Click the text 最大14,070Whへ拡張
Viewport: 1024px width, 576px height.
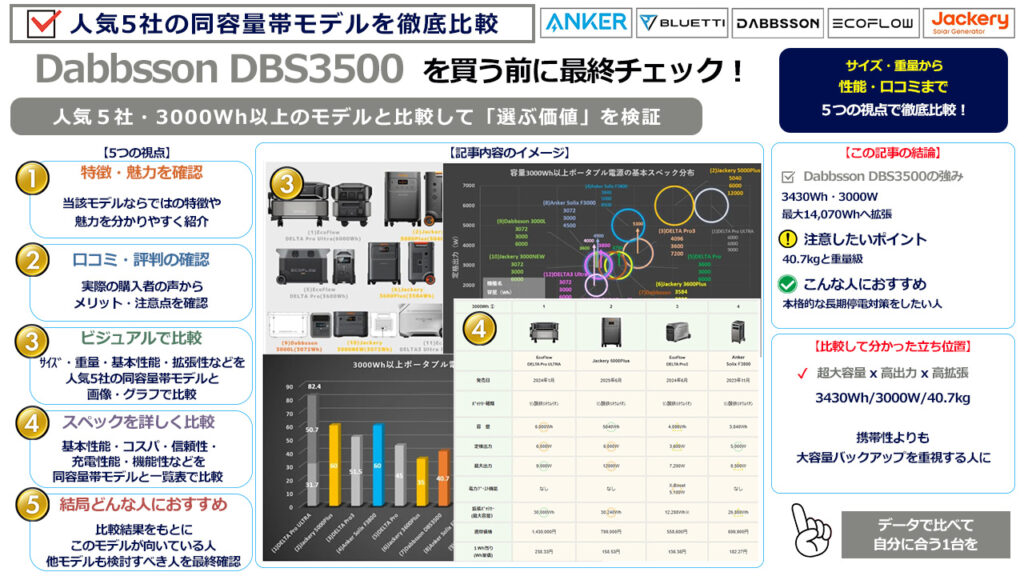[x=837, y=214]
